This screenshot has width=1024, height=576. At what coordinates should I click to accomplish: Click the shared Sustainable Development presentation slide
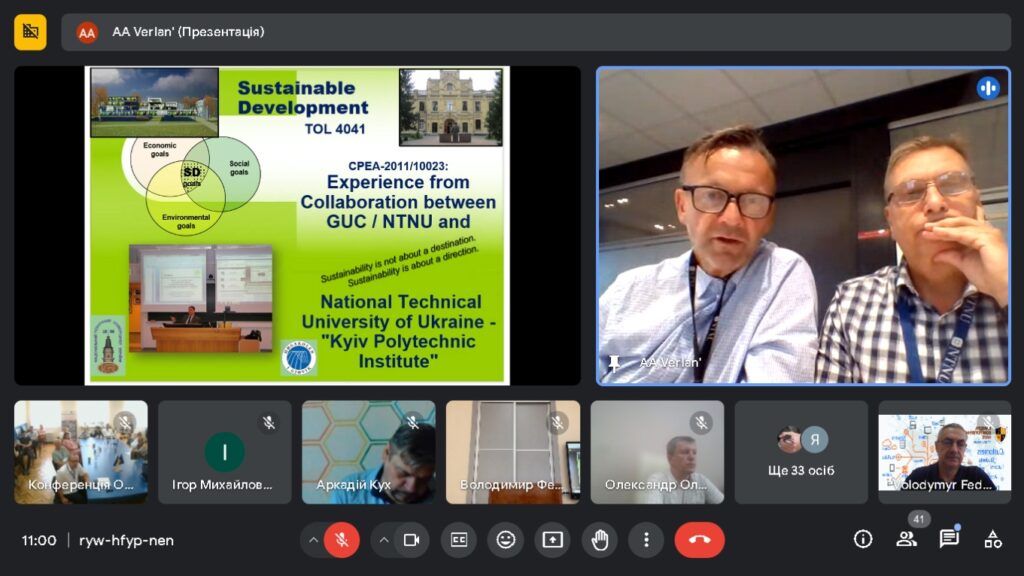[297, 225]
